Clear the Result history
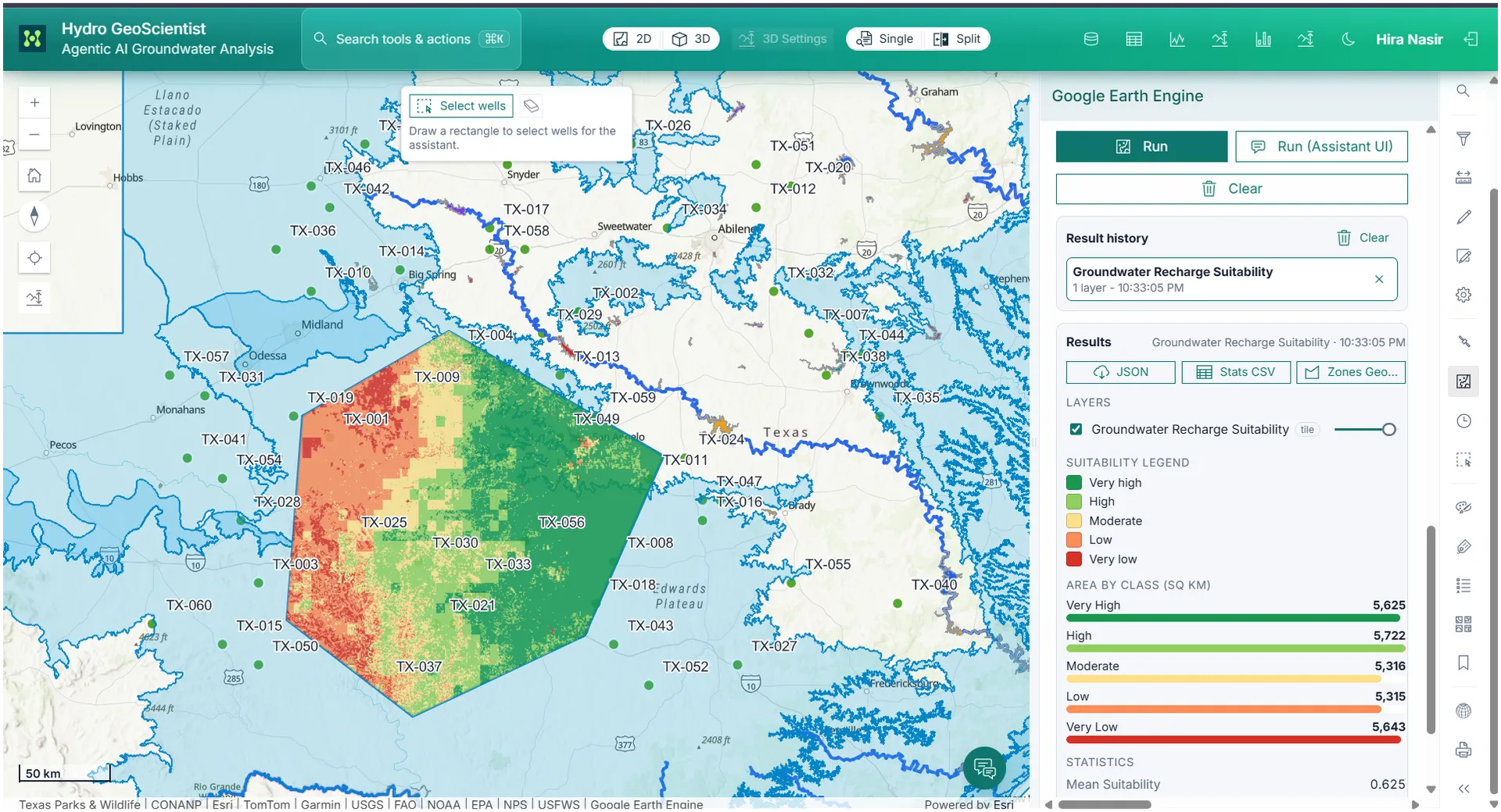 [x=1363, y=238]
